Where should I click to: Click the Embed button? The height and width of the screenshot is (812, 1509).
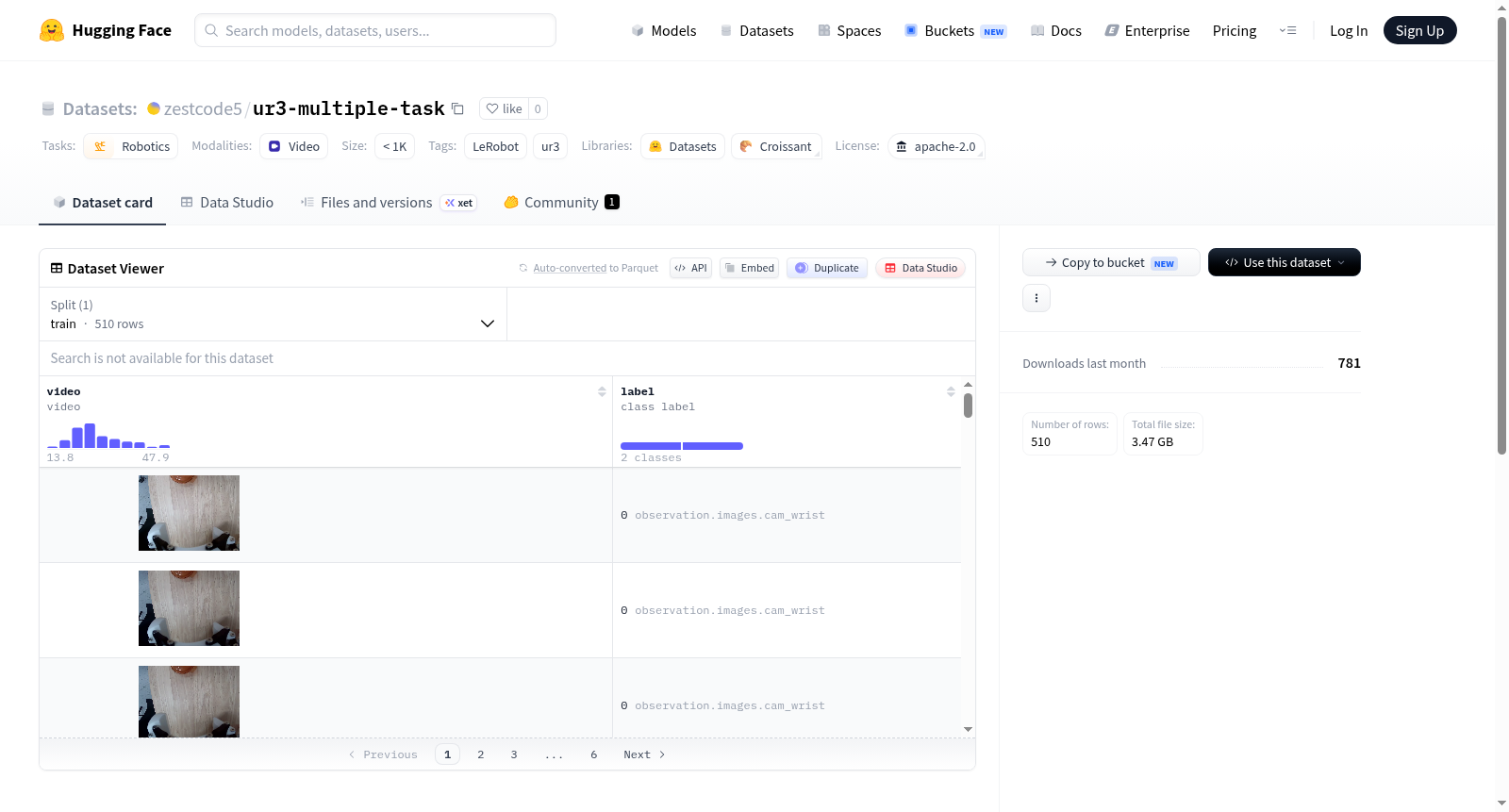pos(750,268)
